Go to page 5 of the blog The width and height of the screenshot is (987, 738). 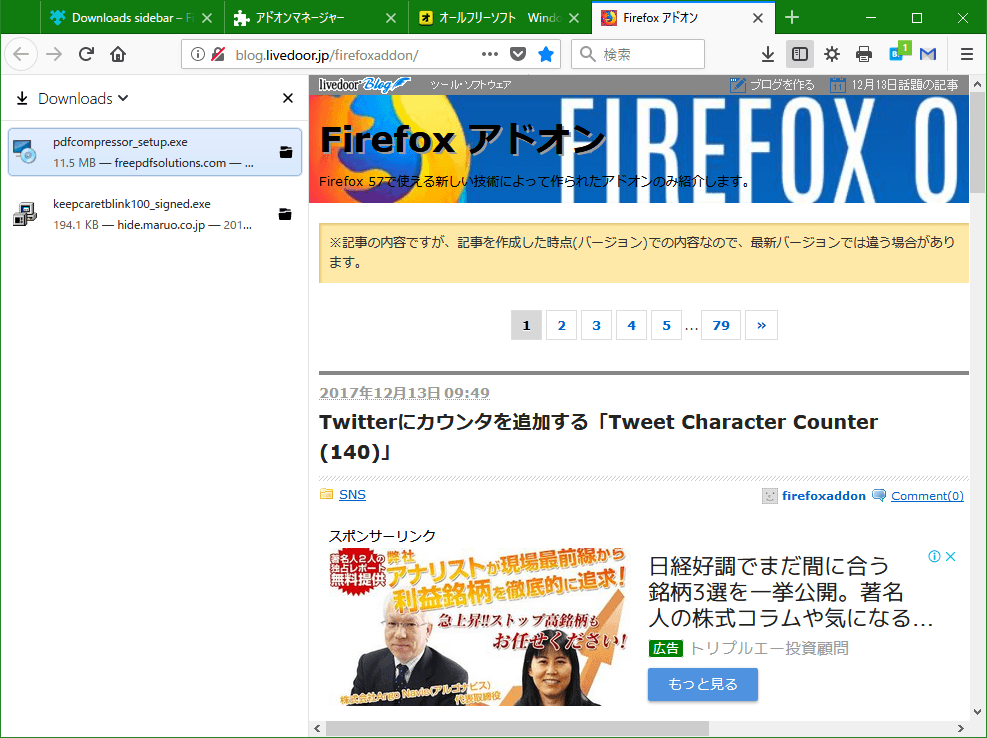666,325
